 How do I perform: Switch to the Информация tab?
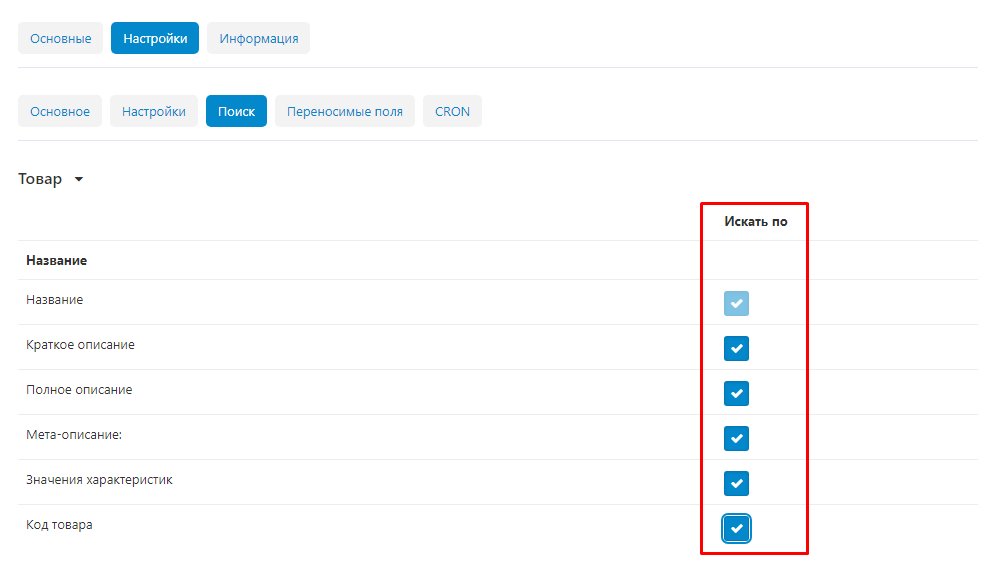click(259, 38)
